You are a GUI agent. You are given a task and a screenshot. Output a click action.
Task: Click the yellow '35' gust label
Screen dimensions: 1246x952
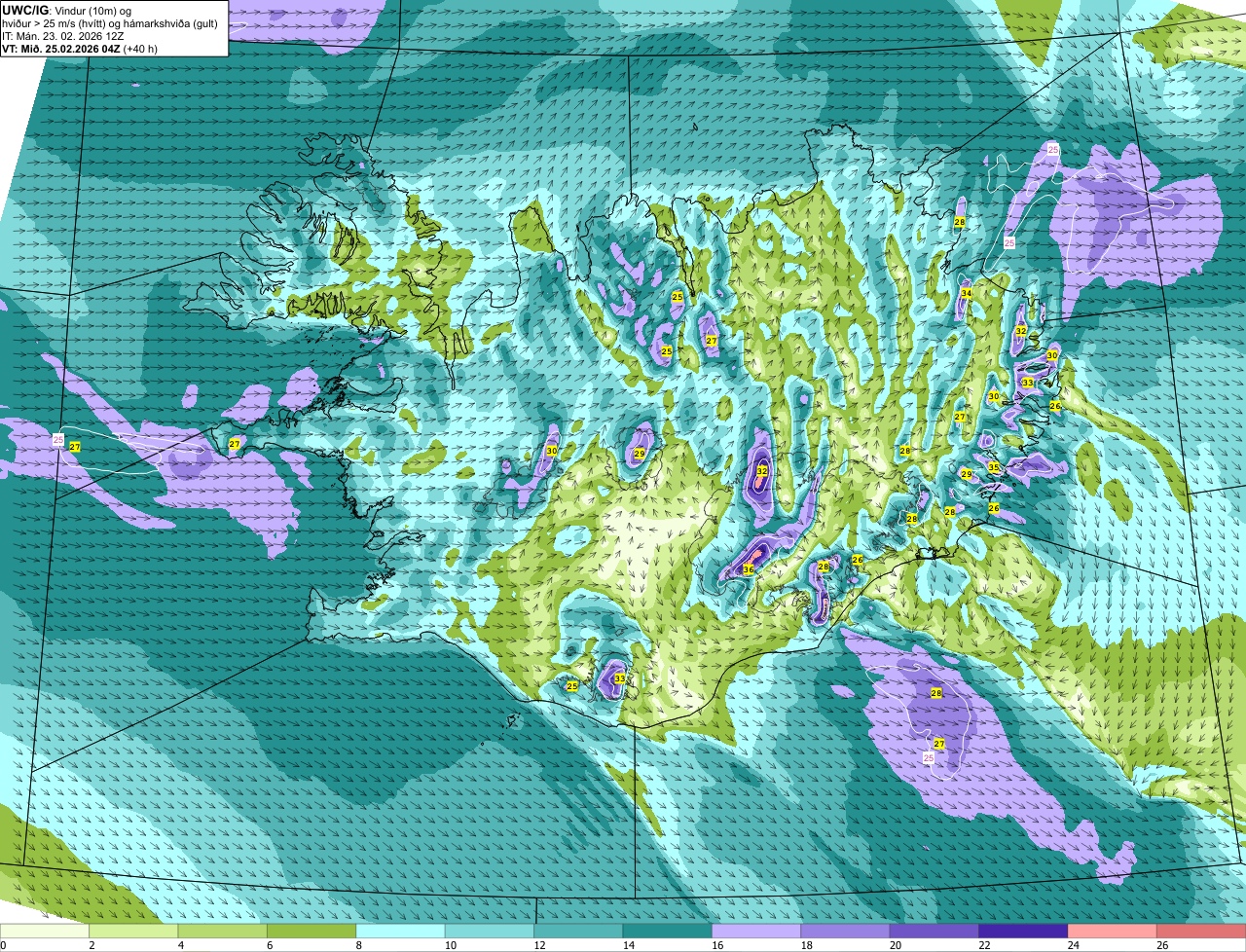click(x=994, y=467)
